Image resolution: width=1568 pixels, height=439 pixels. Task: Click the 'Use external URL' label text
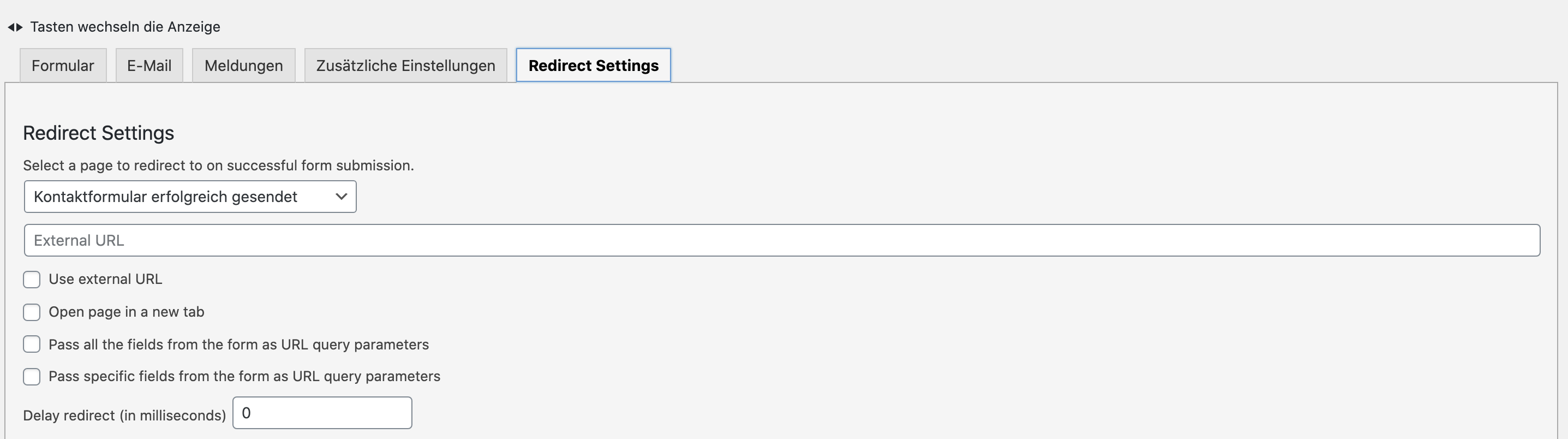click(x=105, y=280)
